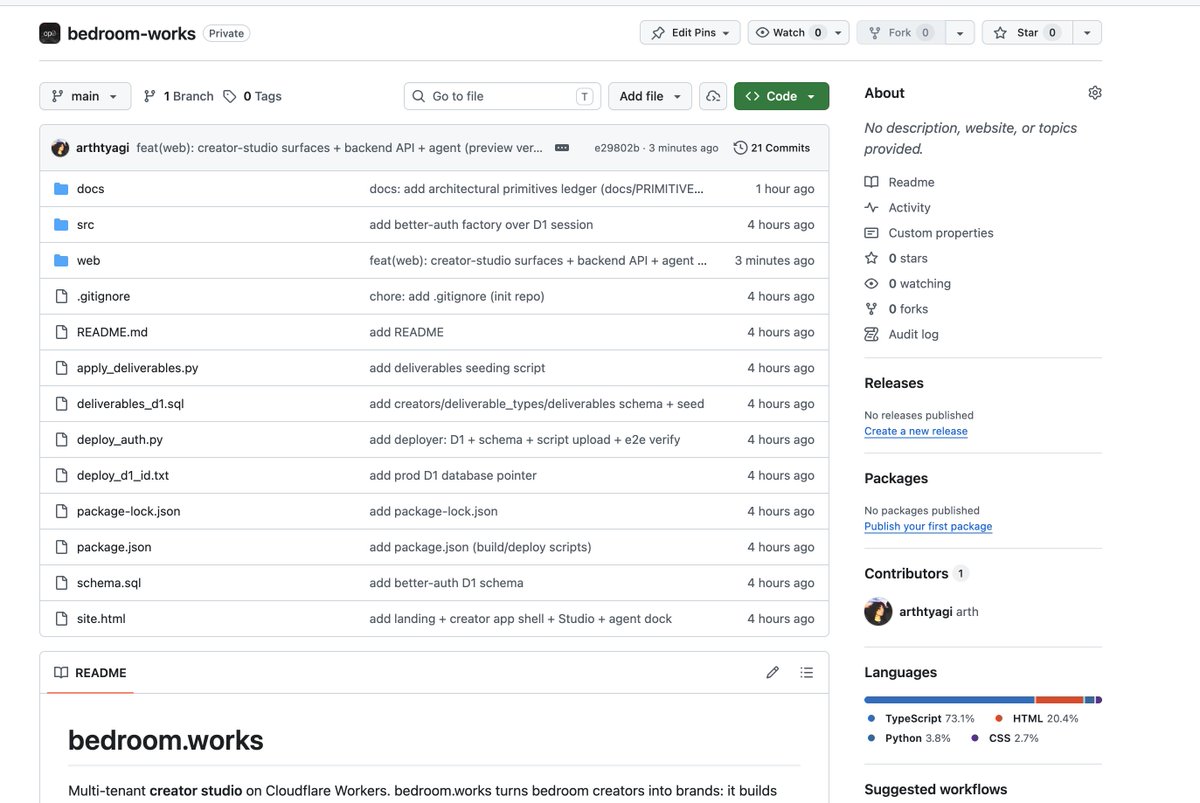
Task: Click Create a new release link
Action: click(x=916, y=431)
